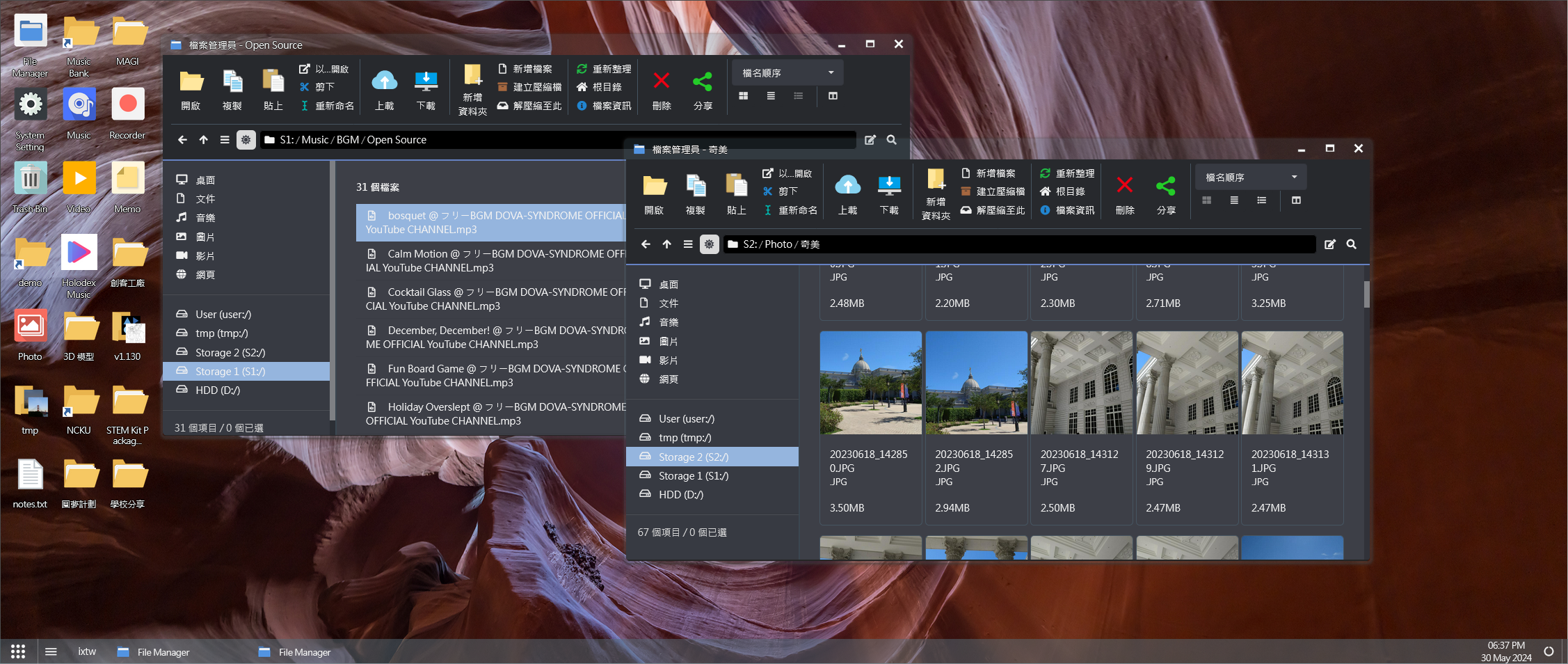1568x664 pixels.
Task: Open the Recorder desktop app icon
Action: (127, 106)
